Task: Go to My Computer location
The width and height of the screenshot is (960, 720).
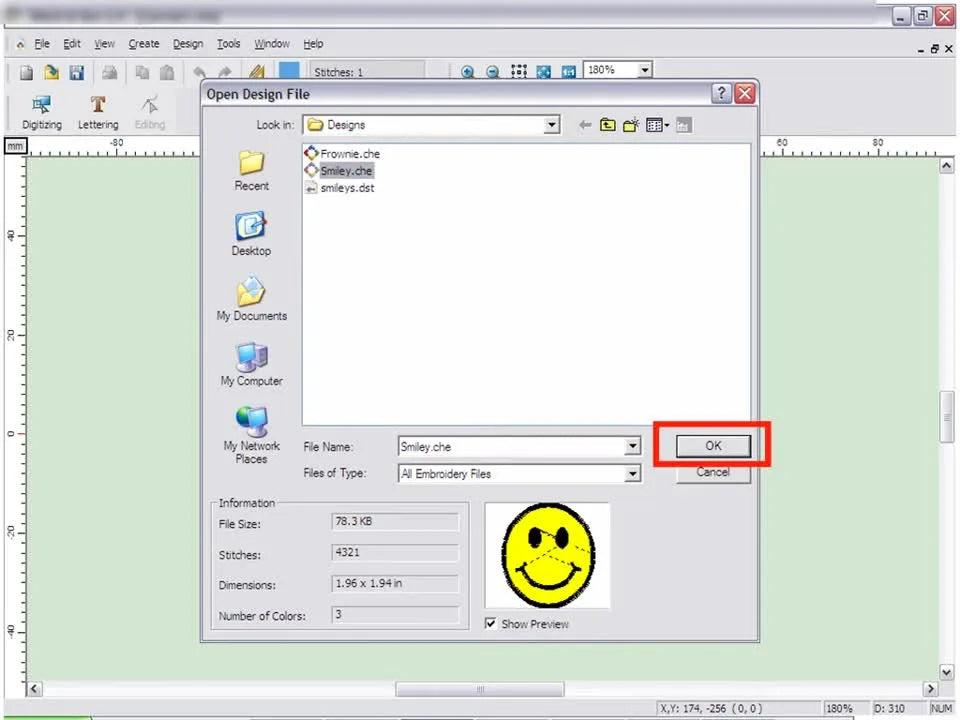Action: click(x=252, y=364)
